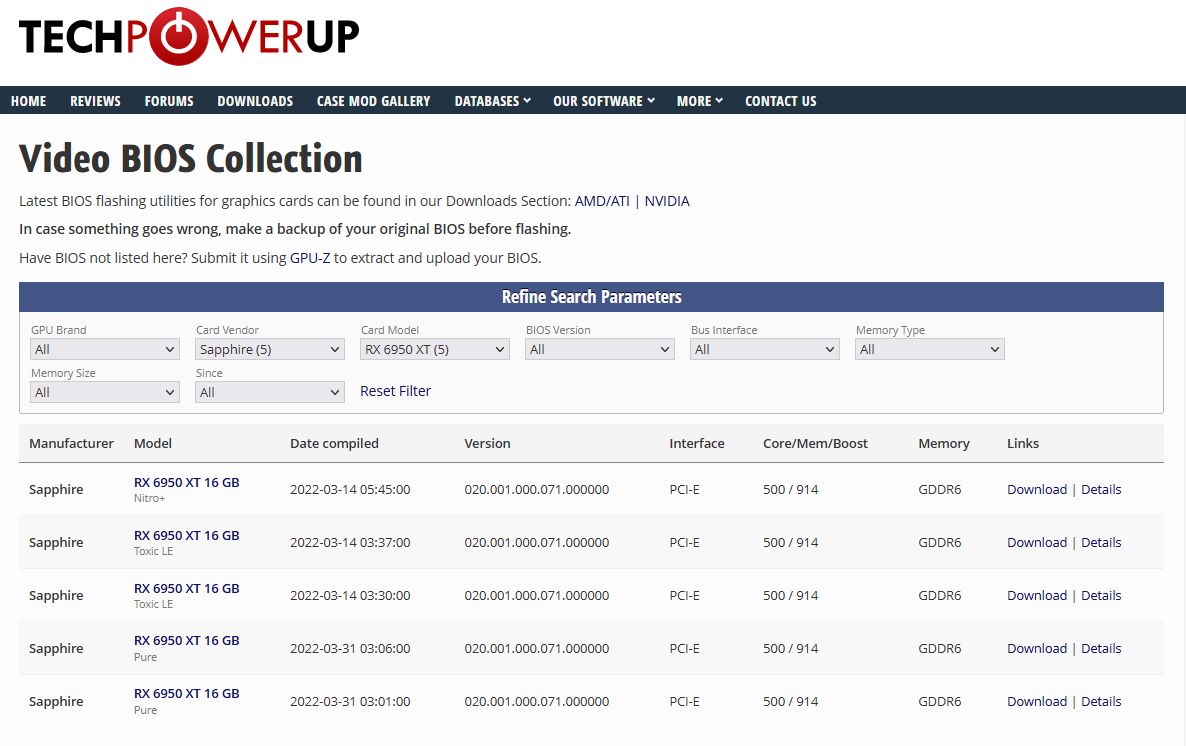This screenshot has width=1186, height=746.
Task: Click the Memory column header
Action: coord(944,443)
